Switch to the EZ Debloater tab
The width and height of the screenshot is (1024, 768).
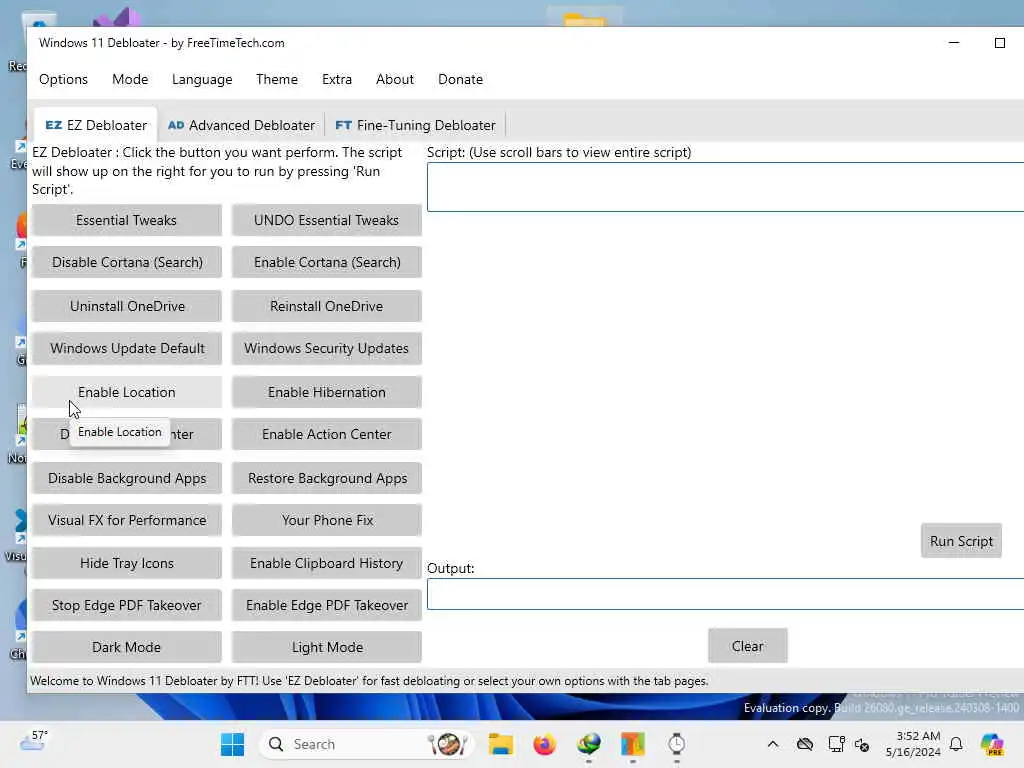click(x=96, y=125)
